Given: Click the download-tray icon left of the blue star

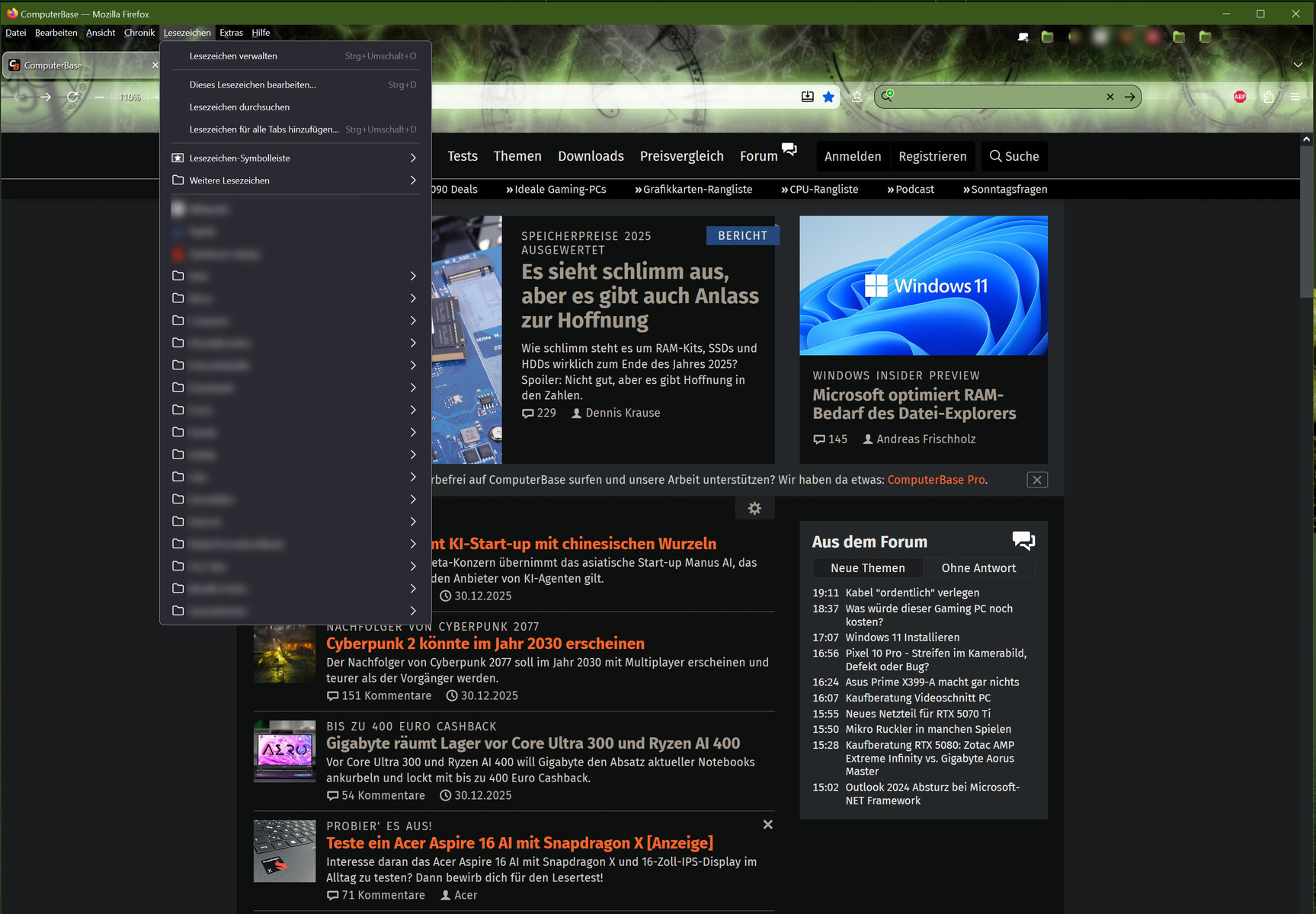Looking at the screenshot, I should (808, 97).
